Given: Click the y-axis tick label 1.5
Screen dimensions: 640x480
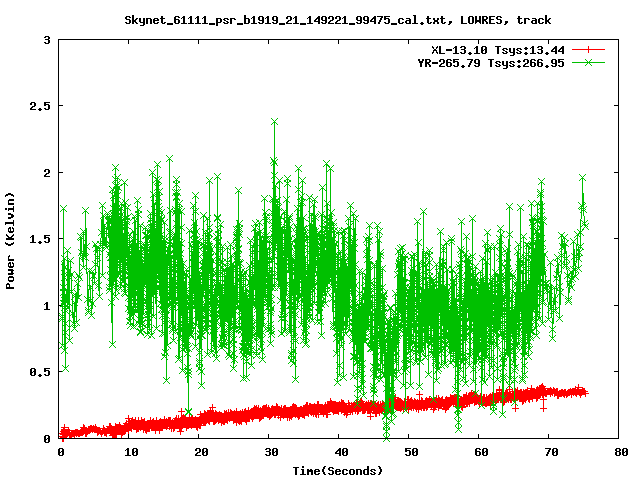Looking at the screenshot, I should (40, 239).
